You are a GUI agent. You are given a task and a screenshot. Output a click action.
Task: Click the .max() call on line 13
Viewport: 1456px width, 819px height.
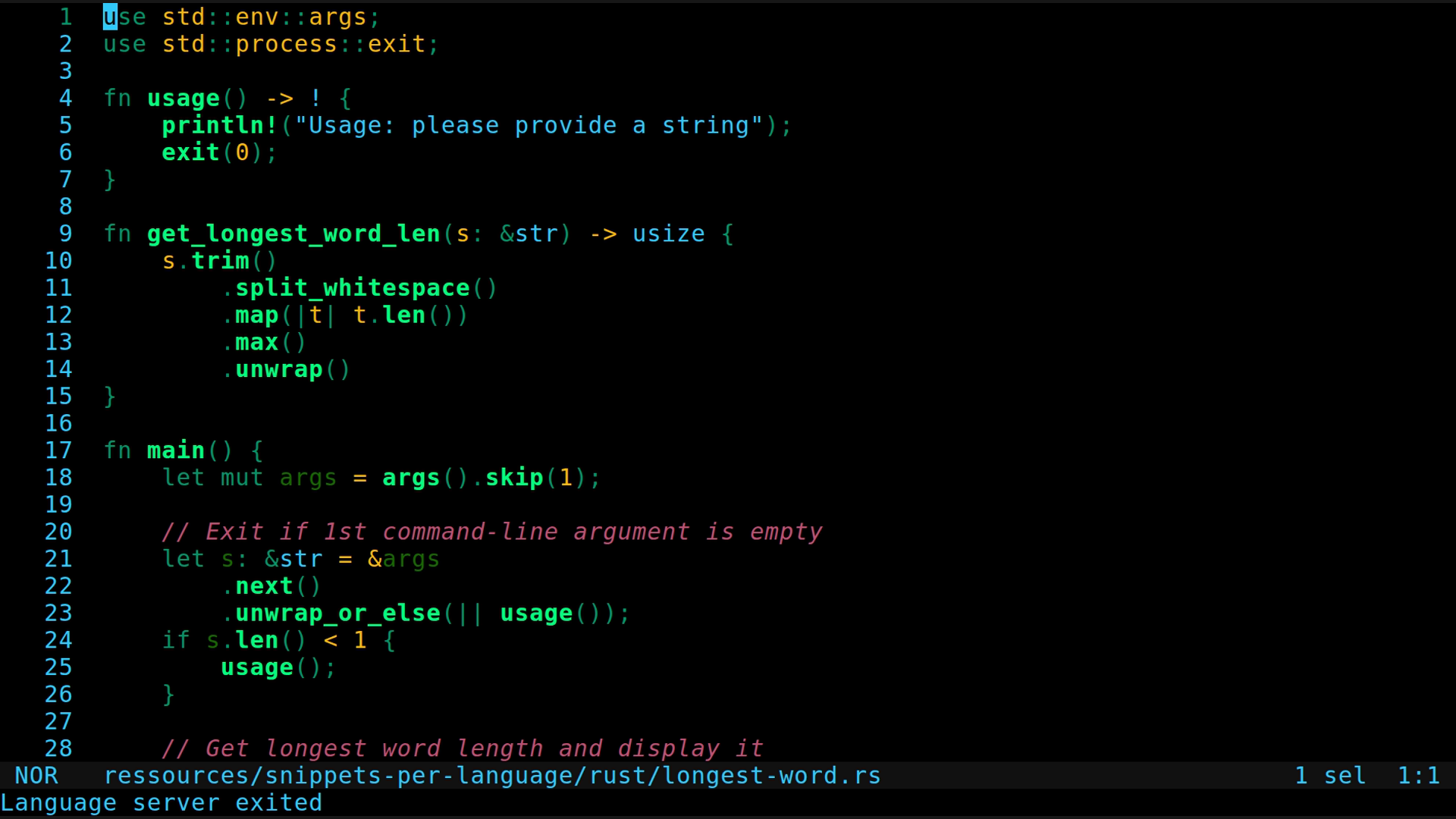coord(264,342)
